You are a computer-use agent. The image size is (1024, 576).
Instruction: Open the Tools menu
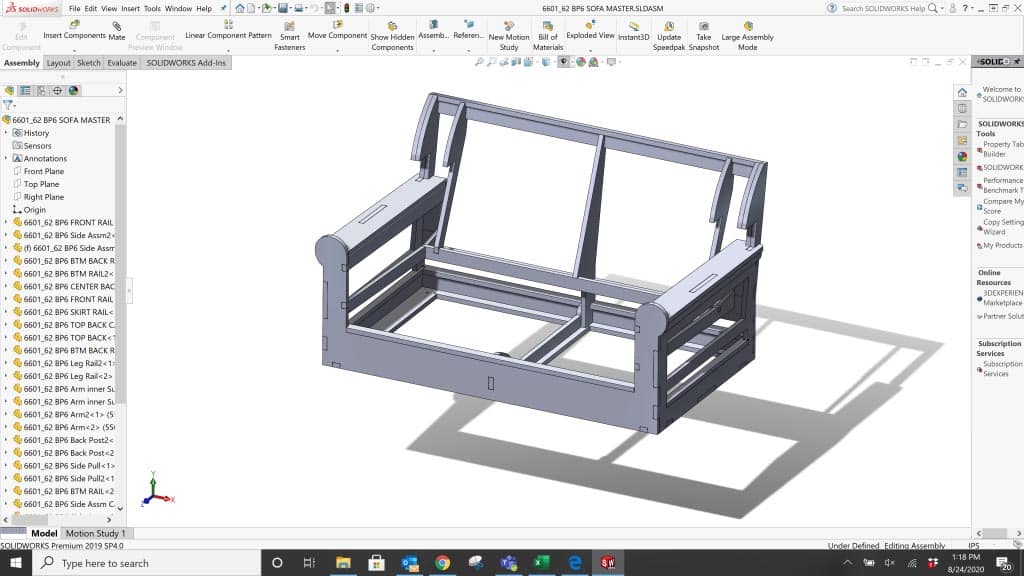pyautogui.click(x=152, y=8)
